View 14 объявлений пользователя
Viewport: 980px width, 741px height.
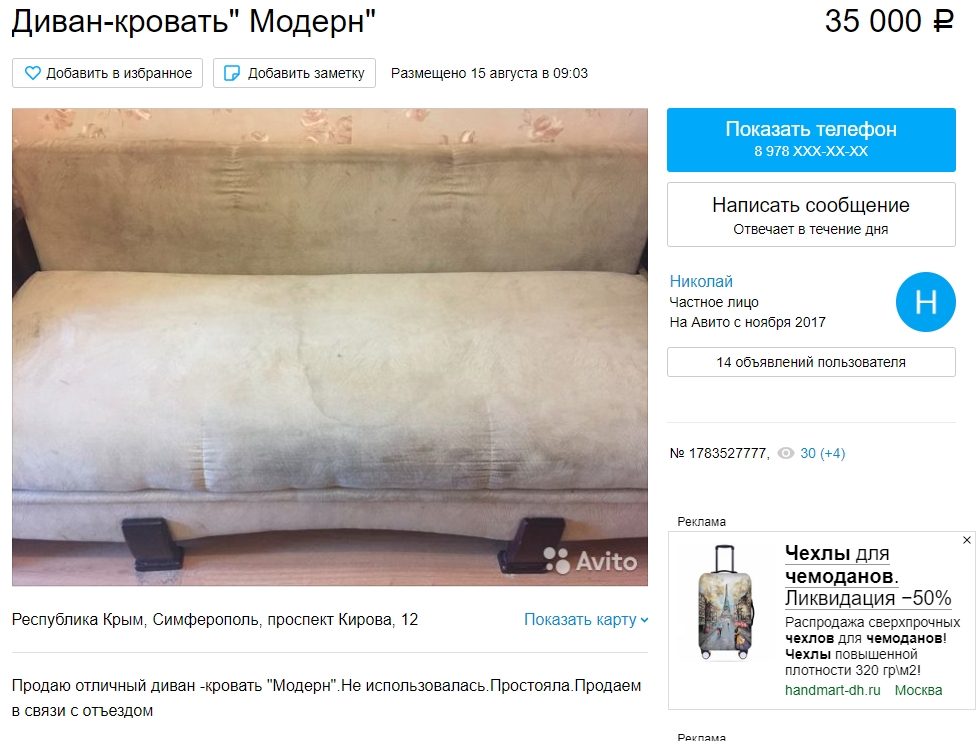point(811,362)
